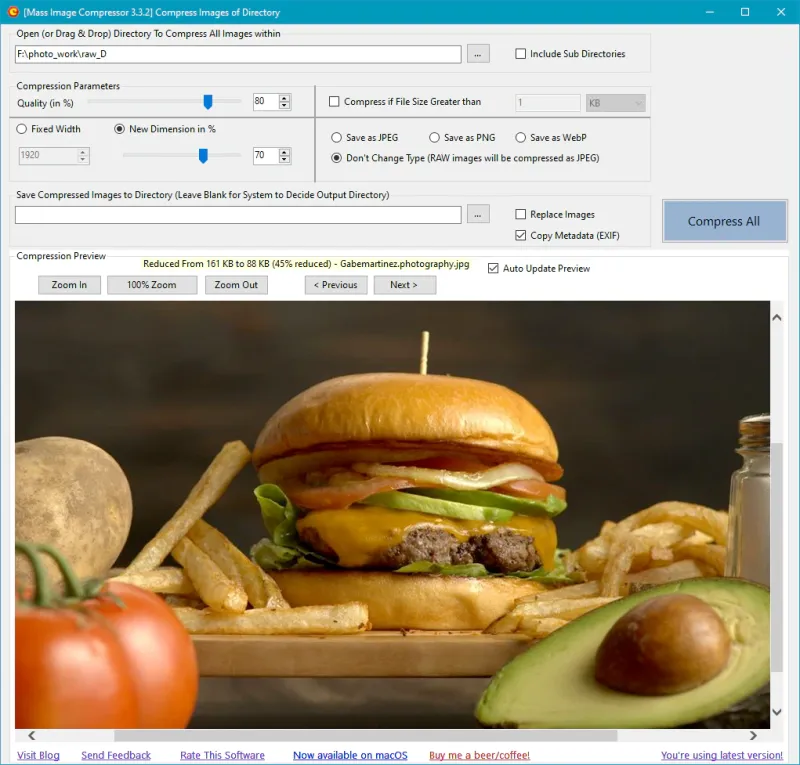Enable Include Sub Directories checkbox
800x765 pixels.
click(x=521, y=54)
